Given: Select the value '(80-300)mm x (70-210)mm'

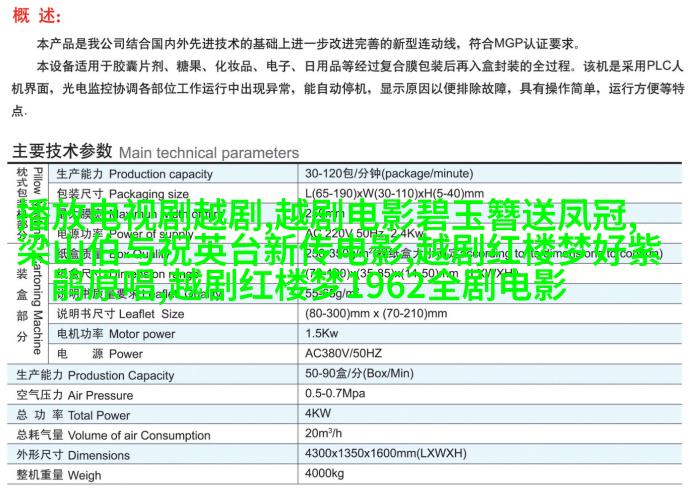Looking at the screenshot, I should pyautogui.click(x=376, y=313).
